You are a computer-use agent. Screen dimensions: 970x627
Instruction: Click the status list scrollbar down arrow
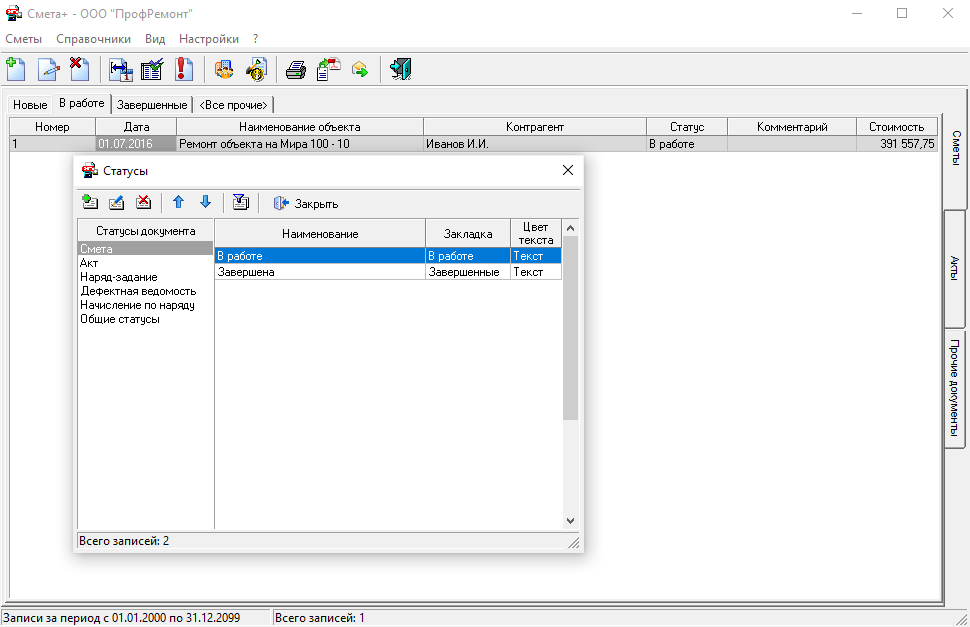571,521
